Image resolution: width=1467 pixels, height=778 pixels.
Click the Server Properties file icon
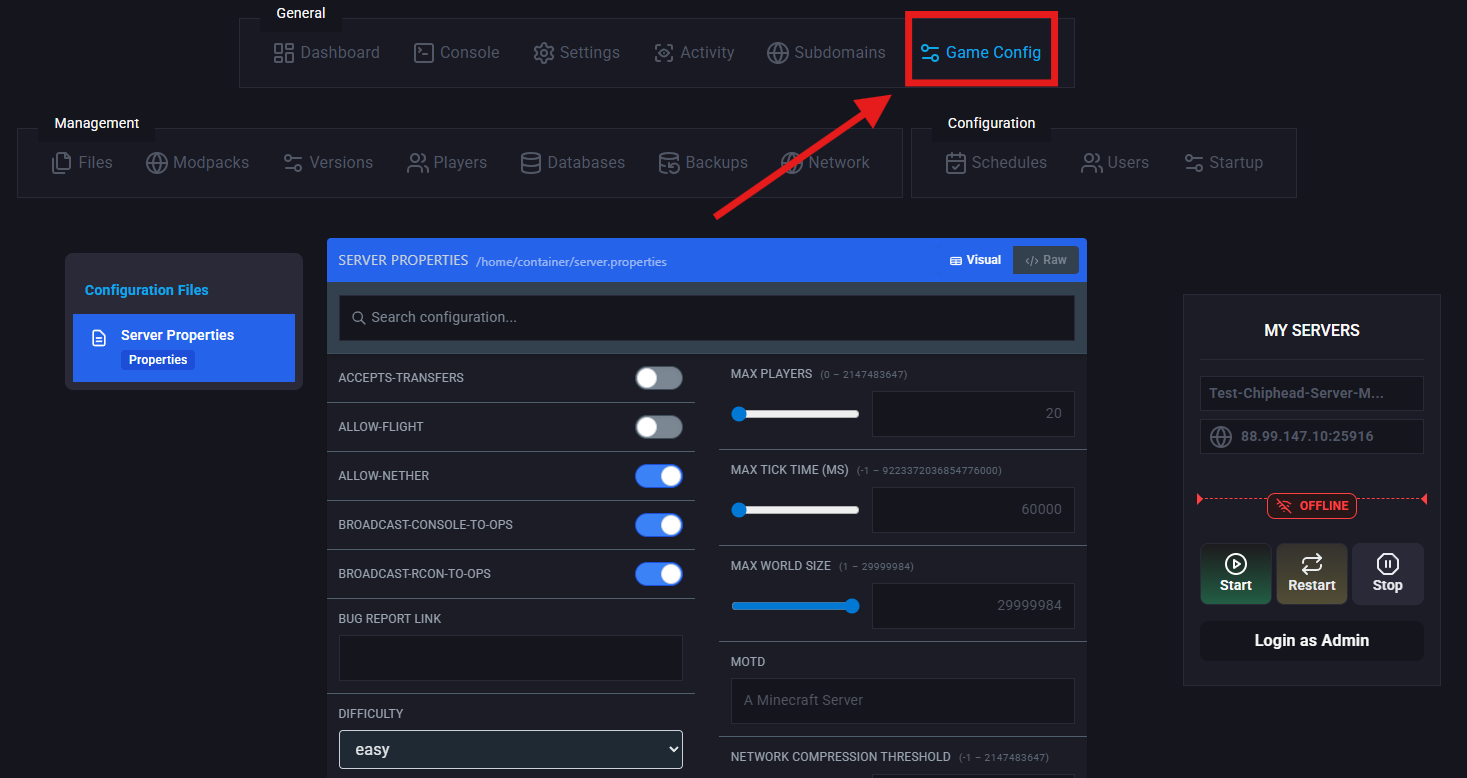click(99, 338)
